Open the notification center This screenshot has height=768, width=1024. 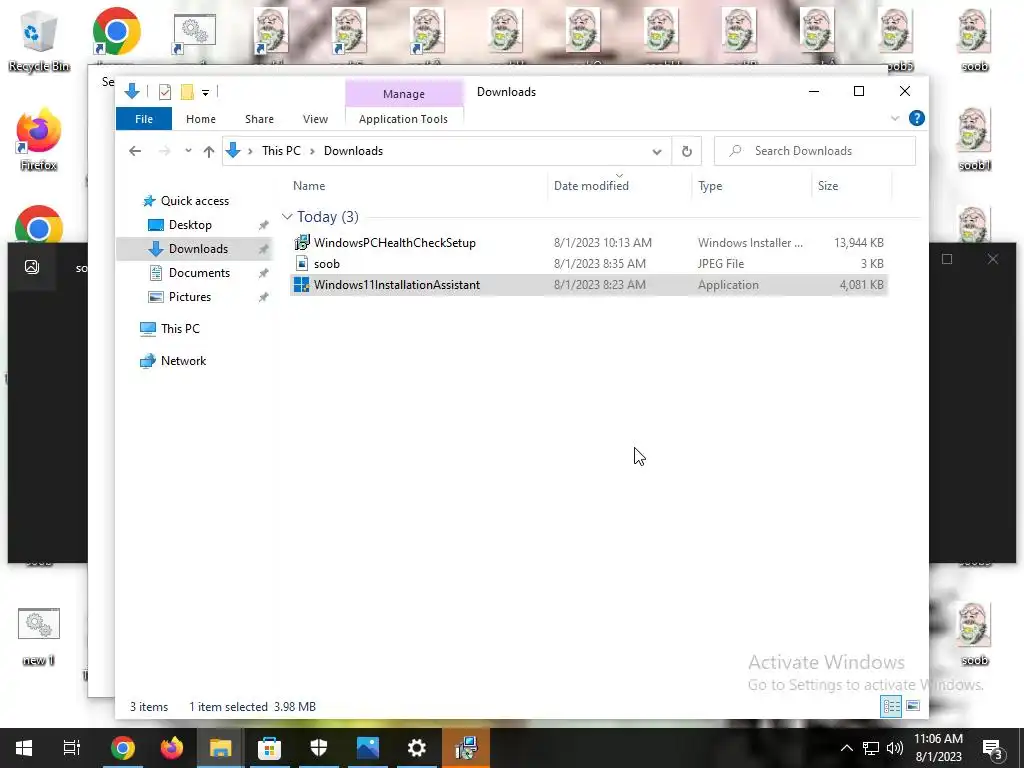[x=993, y=748]
